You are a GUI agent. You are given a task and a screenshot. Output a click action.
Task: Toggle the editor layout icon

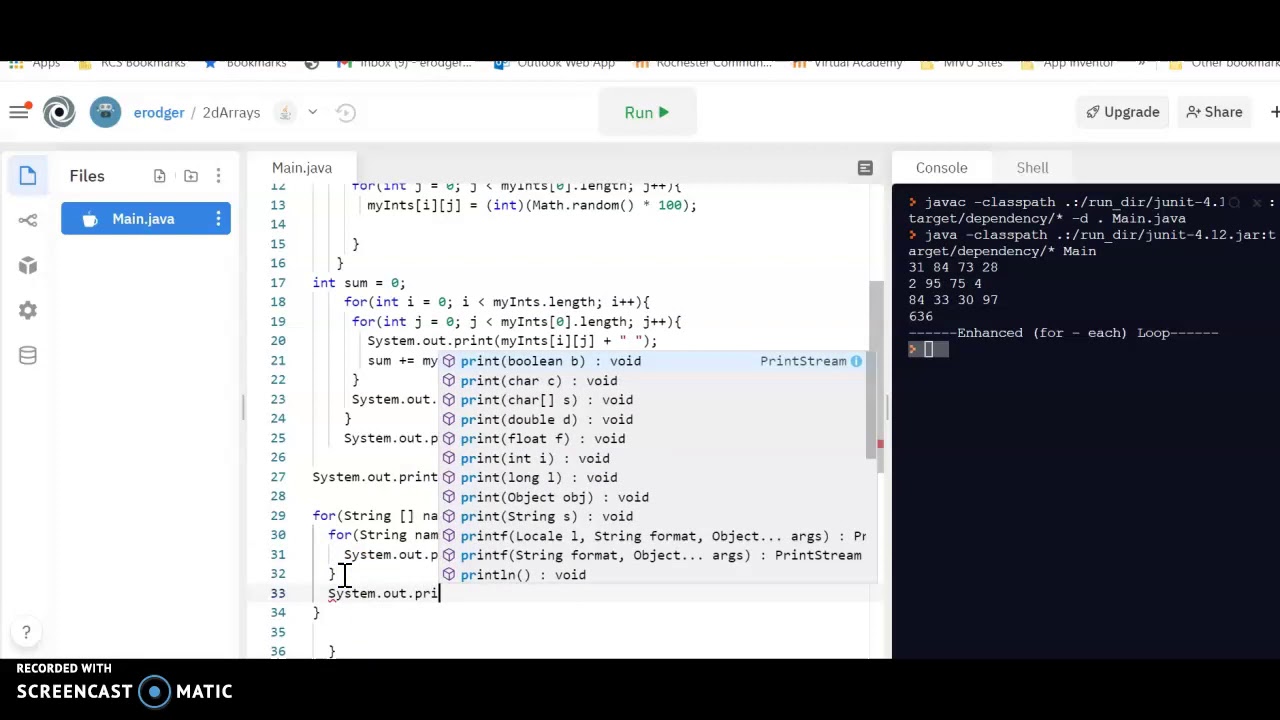[865, 168]
